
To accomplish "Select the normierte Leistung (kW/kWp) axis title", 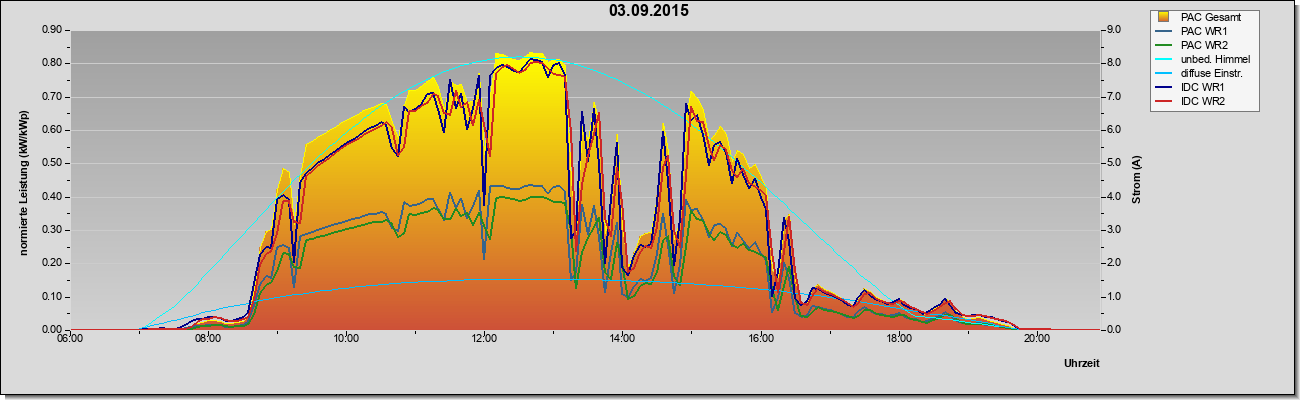I will [x=23, y=180].
